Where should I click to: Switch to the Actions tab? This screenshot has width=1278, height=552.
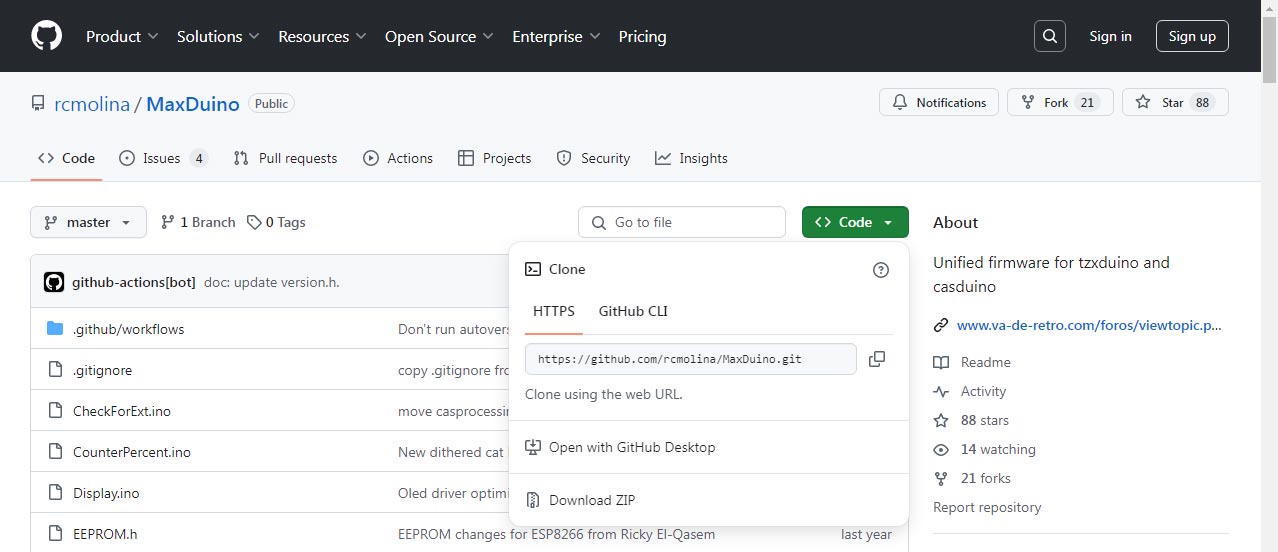click(398, 158)
